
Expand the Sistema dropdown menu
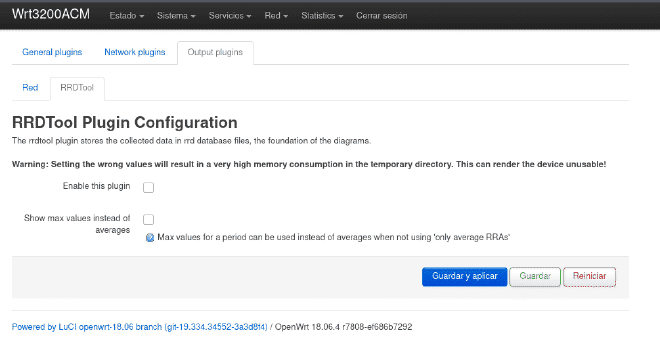coord(176,16)
